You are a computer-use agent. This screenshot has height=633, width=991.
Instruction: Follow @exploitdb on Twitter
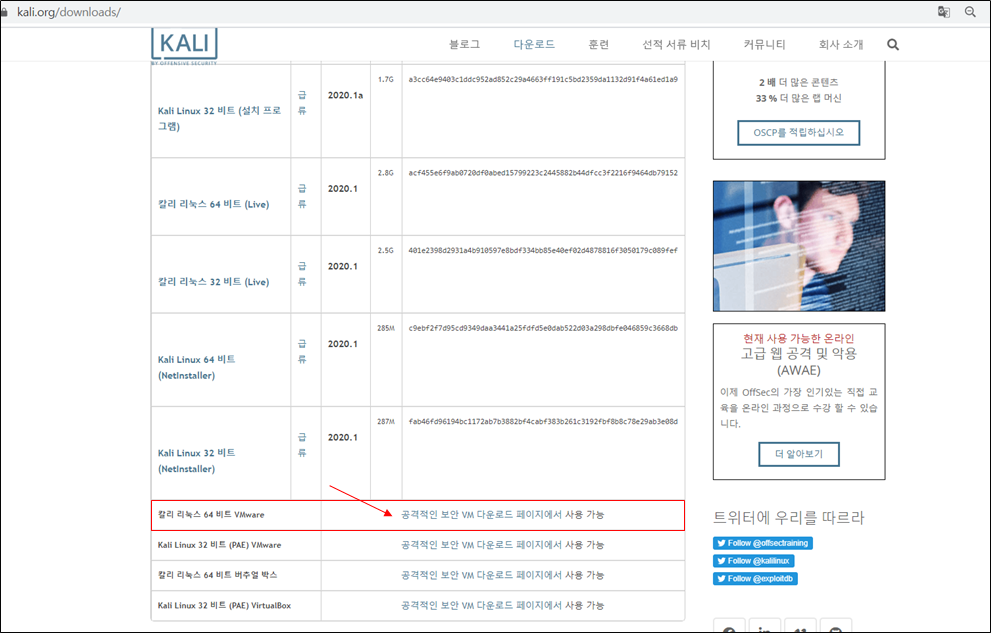click(755, 579)
